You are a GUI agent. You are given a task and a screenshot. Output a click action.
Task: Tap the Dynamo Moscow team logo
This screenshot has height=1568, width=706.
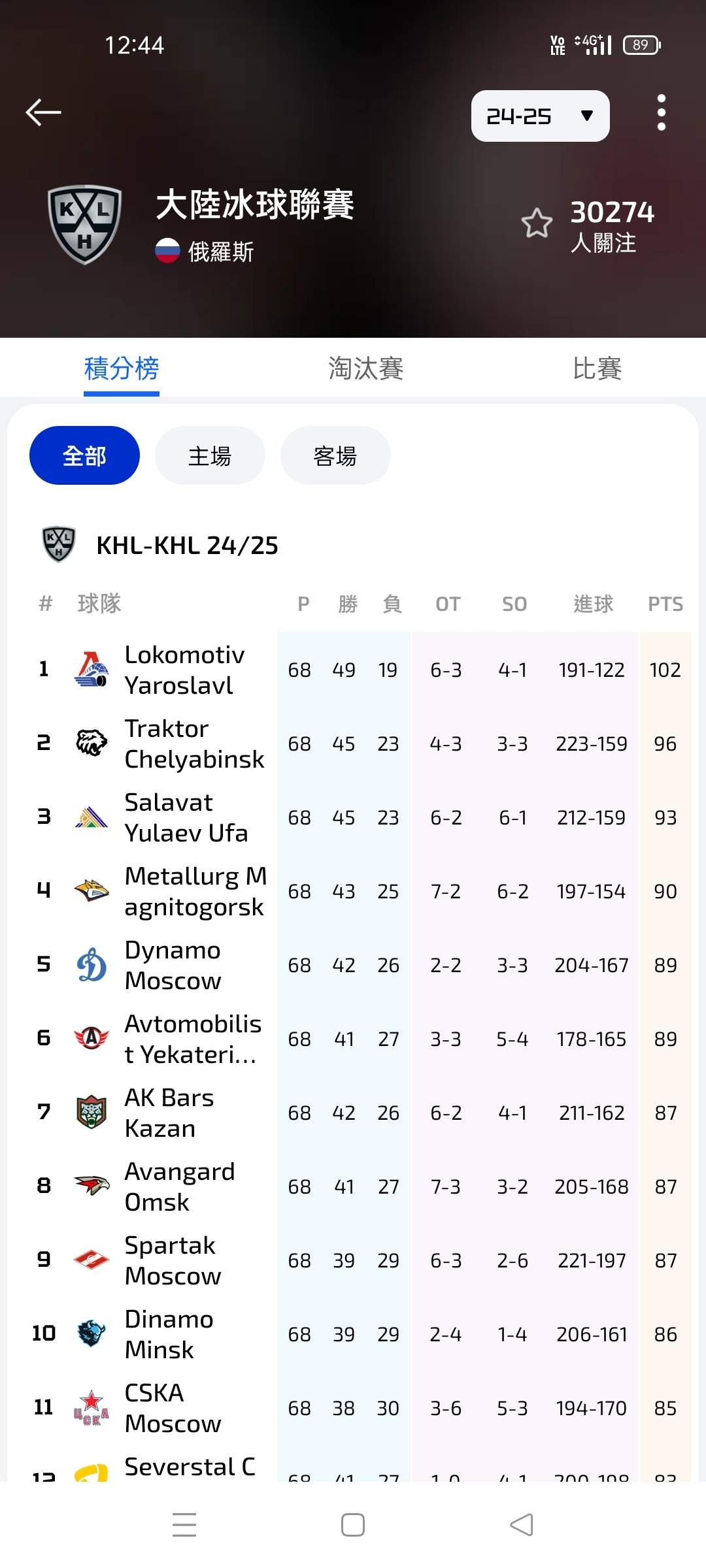(x=92, y=965)
